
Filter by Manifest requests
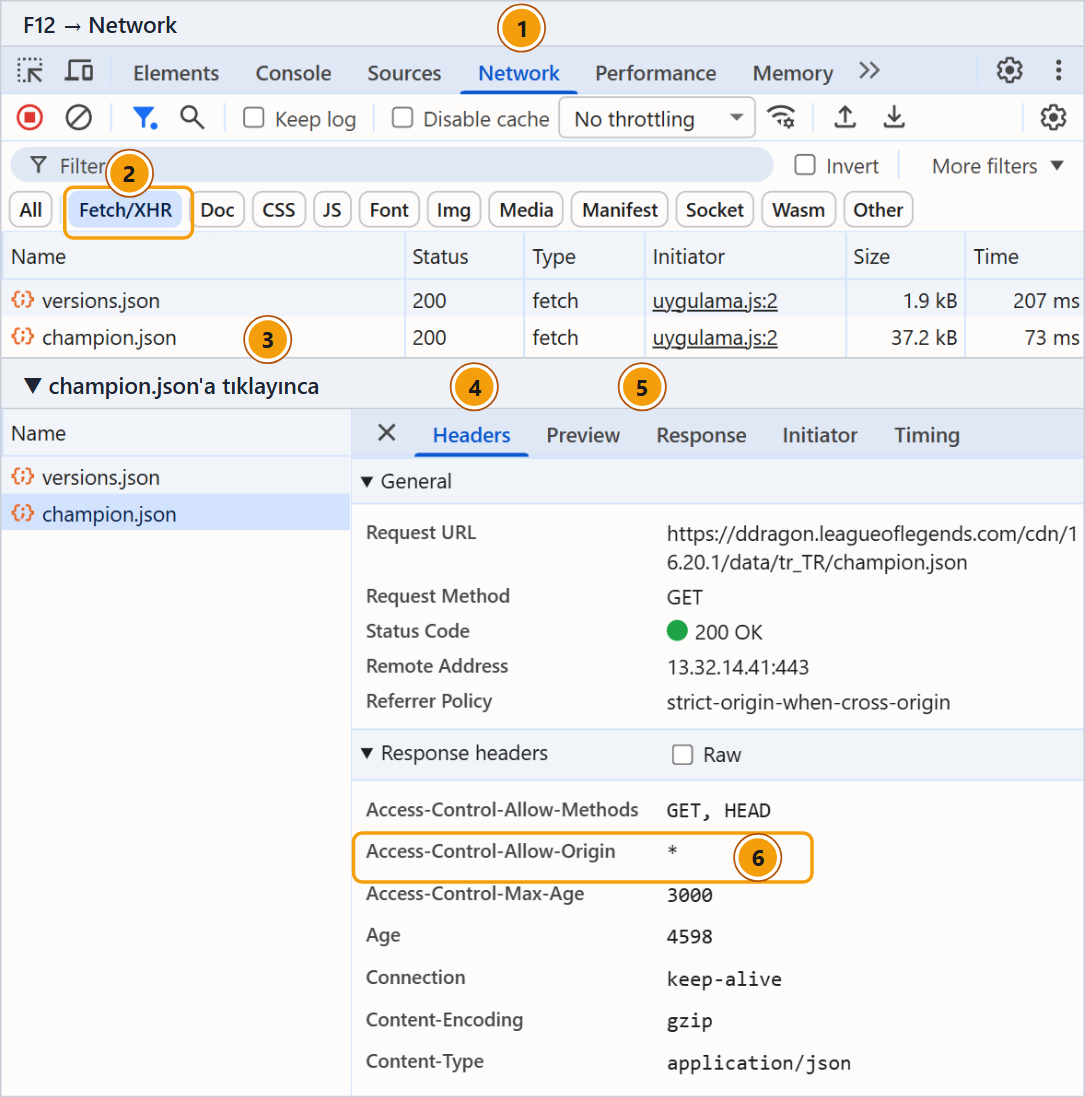click(x=620, y=210)
